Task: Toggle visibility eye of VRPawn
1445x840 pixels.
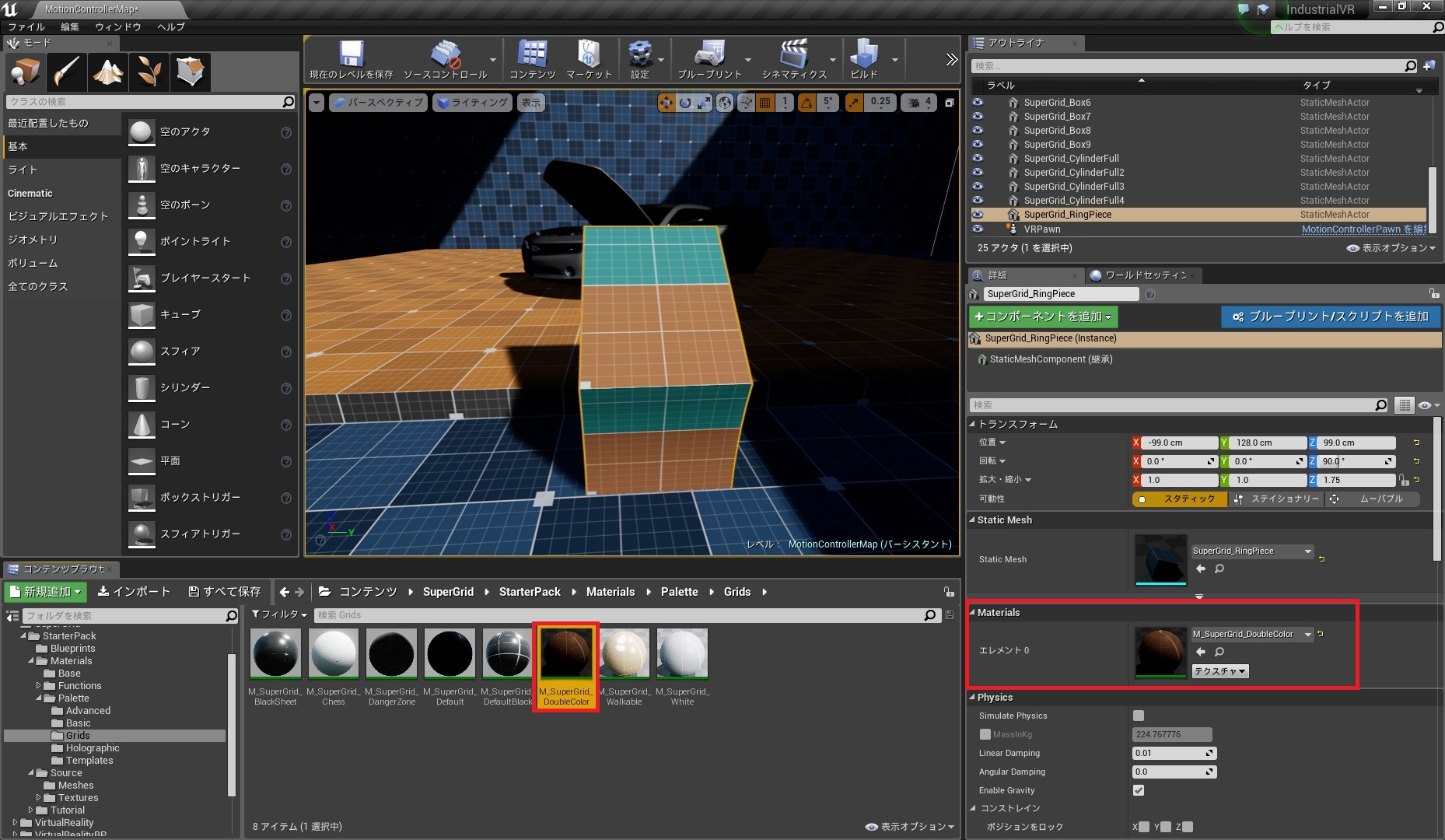Action: click(978, 229)
